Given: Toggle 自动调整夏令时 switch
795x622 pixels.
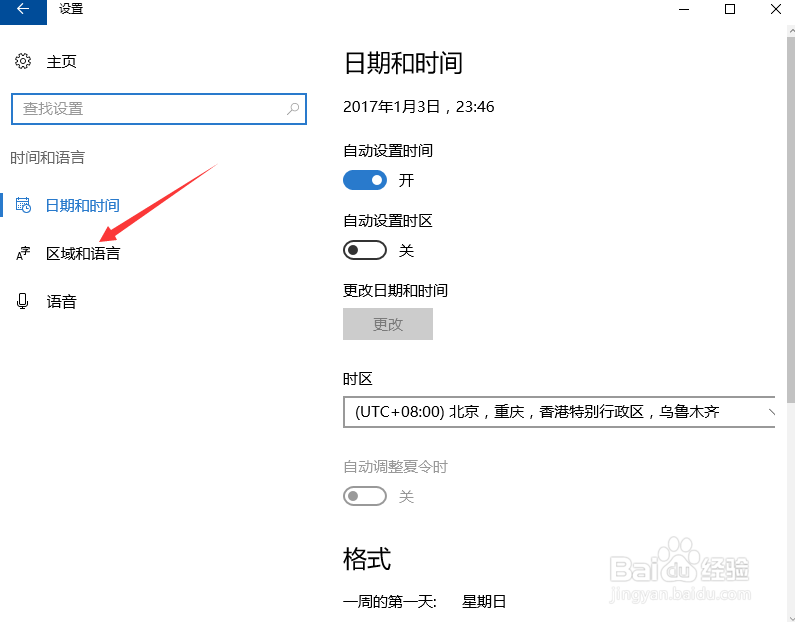Looking at the screenshot, I should pyautogui.click(x=365, y=496).
